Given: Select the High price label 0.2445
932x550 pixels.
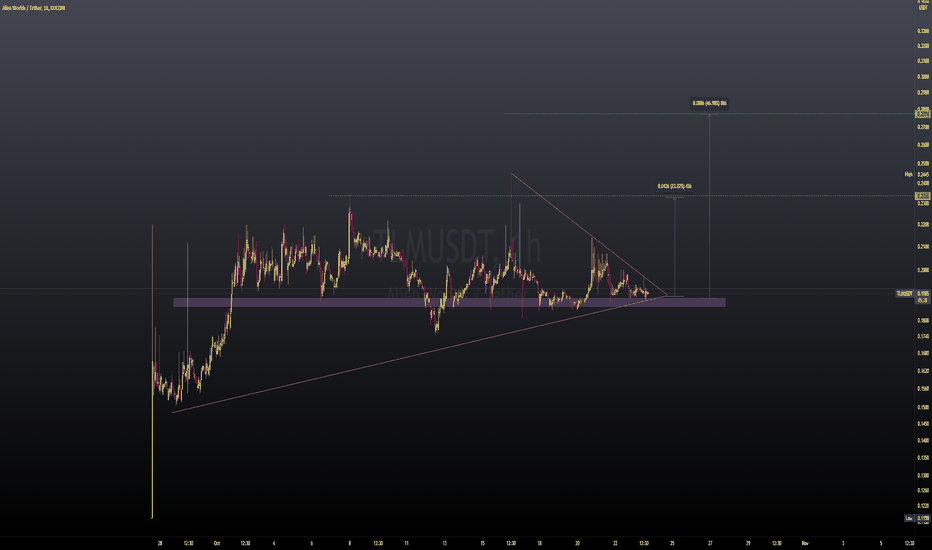Looking at the screenshot, I should (x=917, y=174).
